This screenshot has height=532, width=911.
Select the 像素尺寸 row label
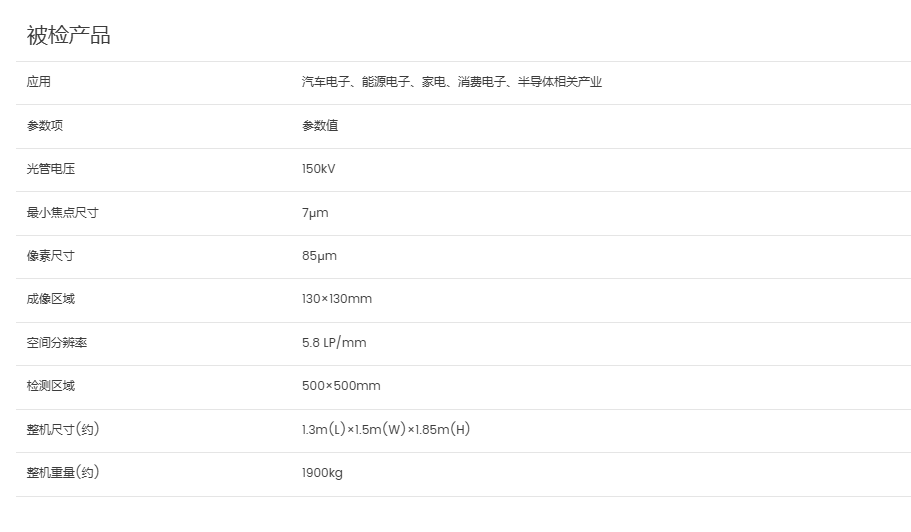point(51,256)
